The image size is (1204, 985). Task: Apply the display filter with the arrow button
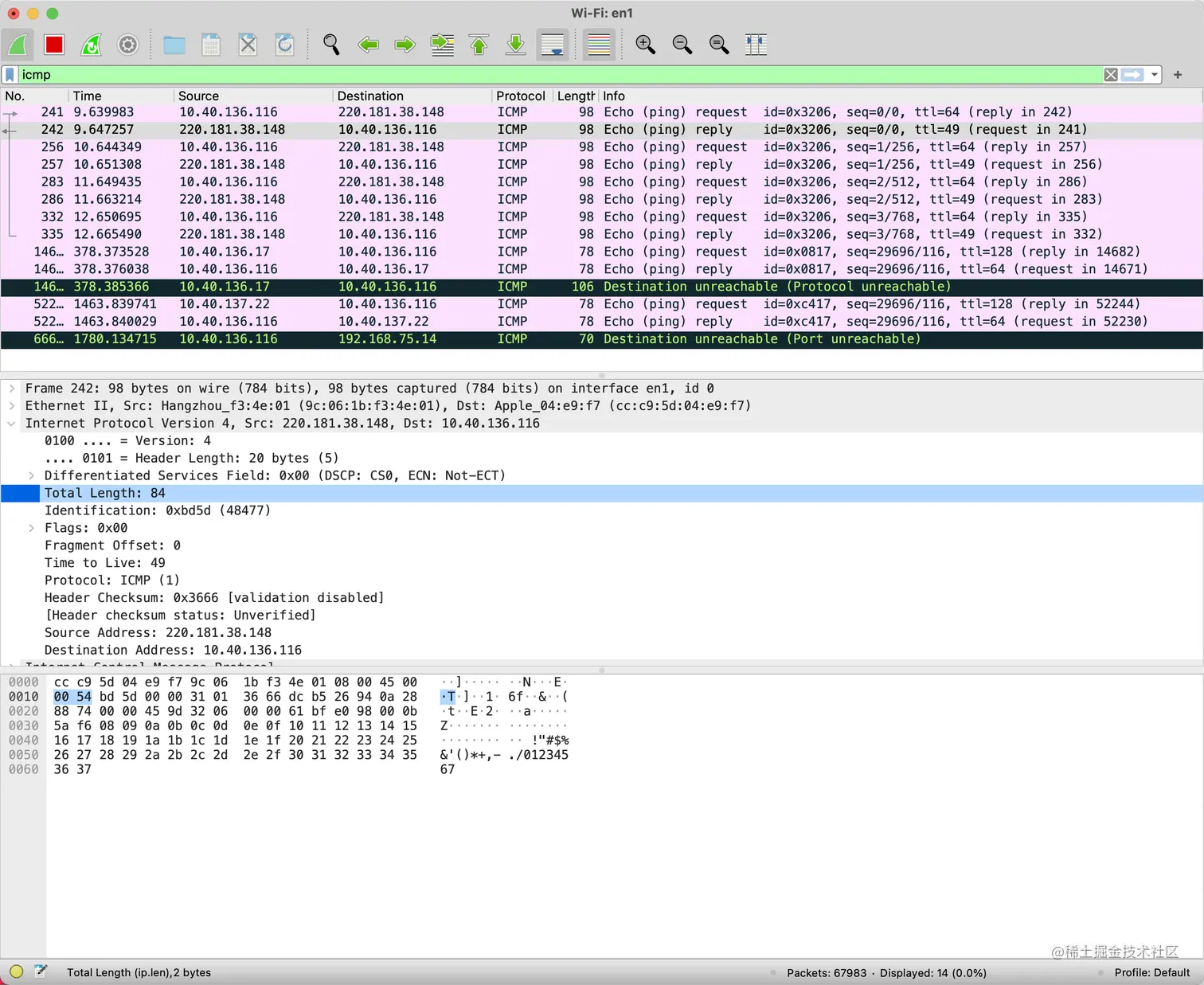tap(1132, 75)
